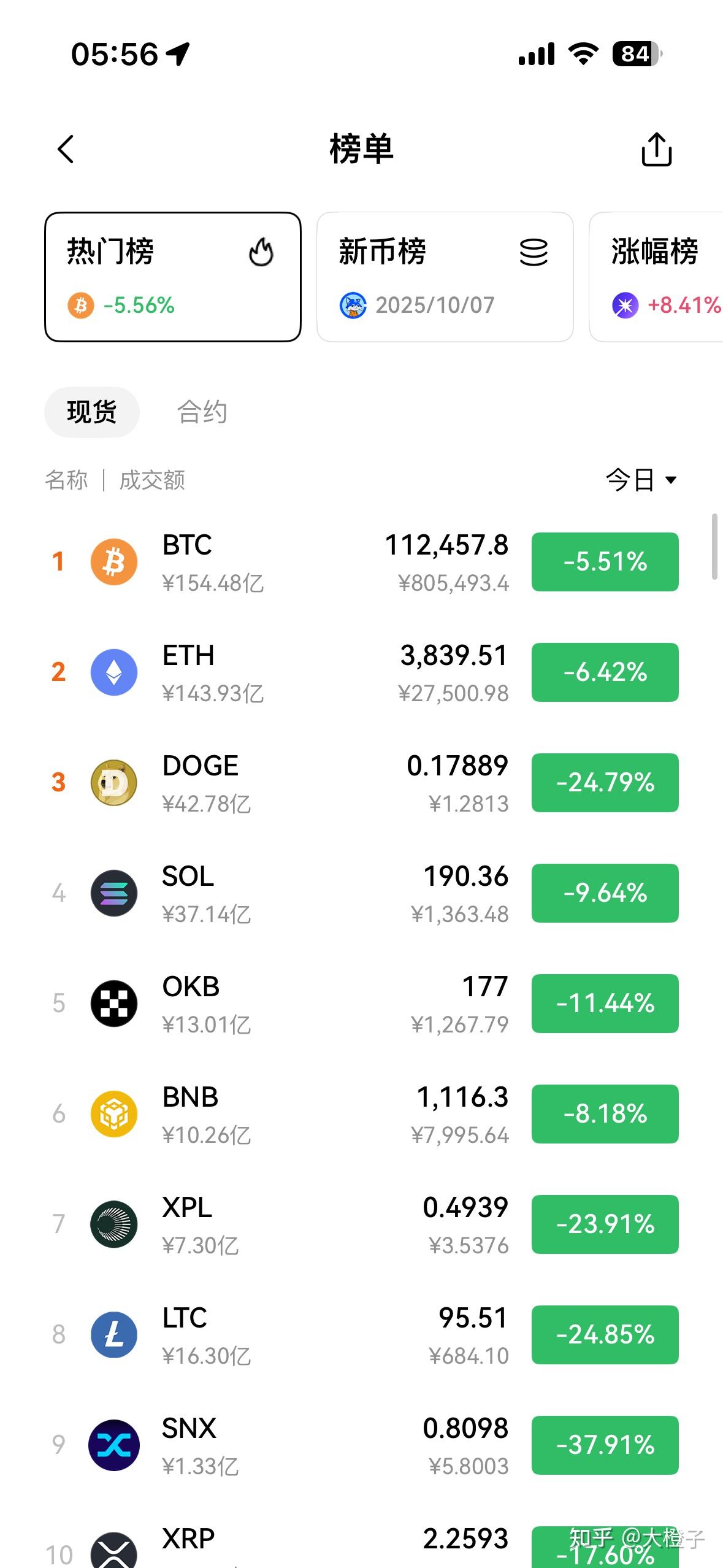Tap the Solana coin icon

[114, 893]
